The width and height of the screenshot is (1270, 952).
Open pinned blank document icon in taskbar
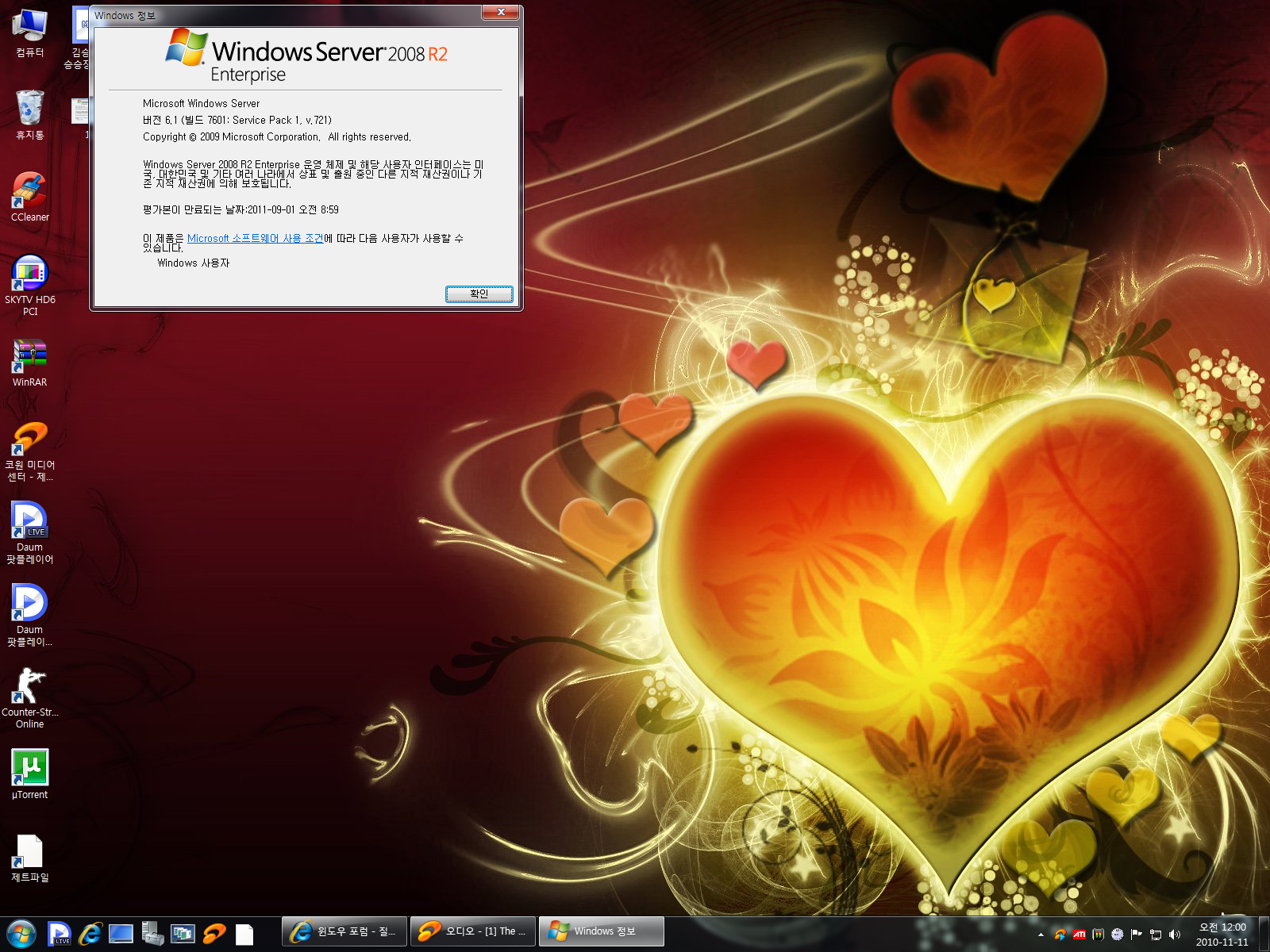pos(244,935)
